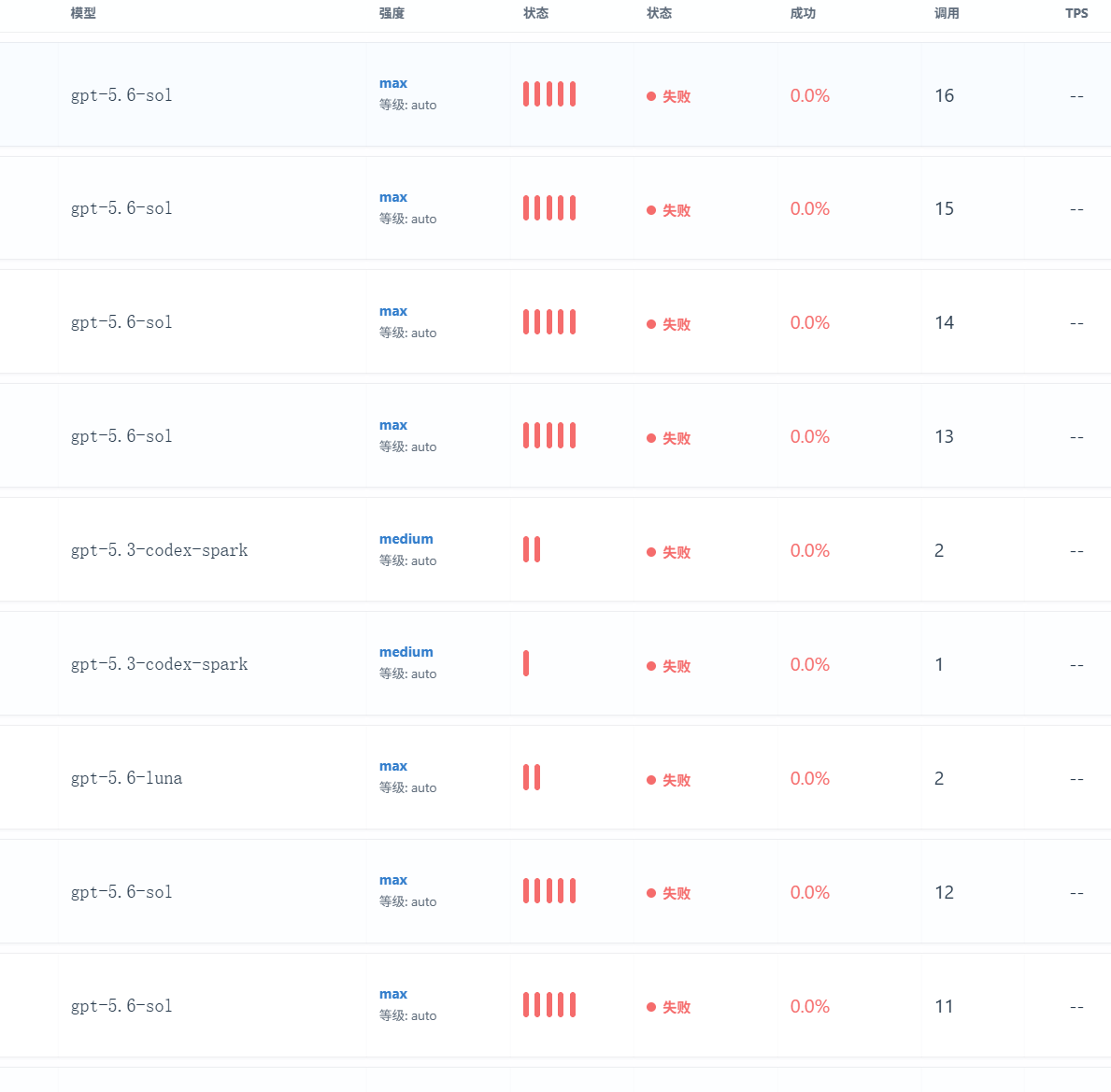Click the TPS column header
1111x1092 pixels.
point(1076,13)
